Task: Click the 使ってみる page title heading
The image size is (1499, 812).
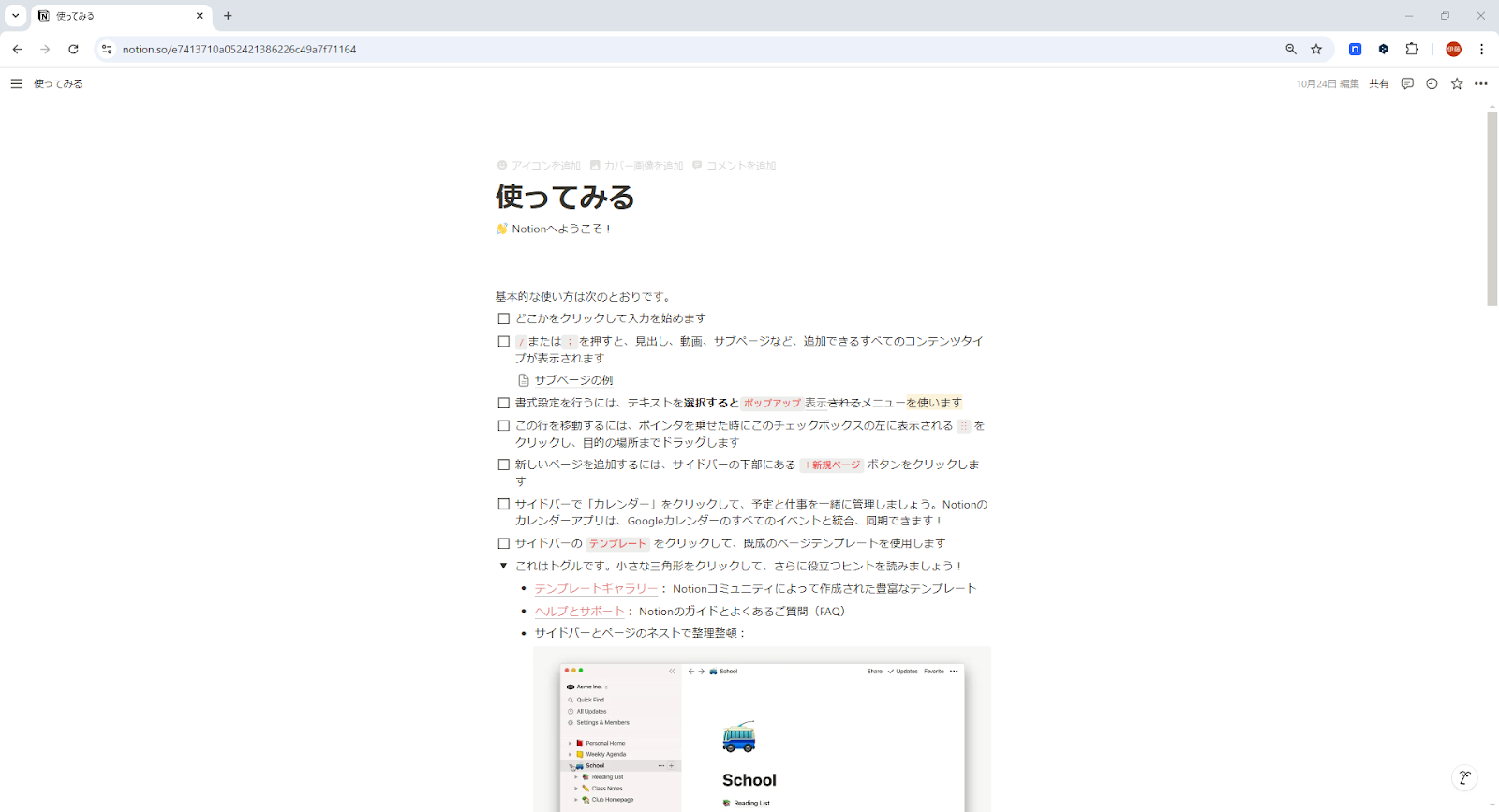Action: click(566, 197)
